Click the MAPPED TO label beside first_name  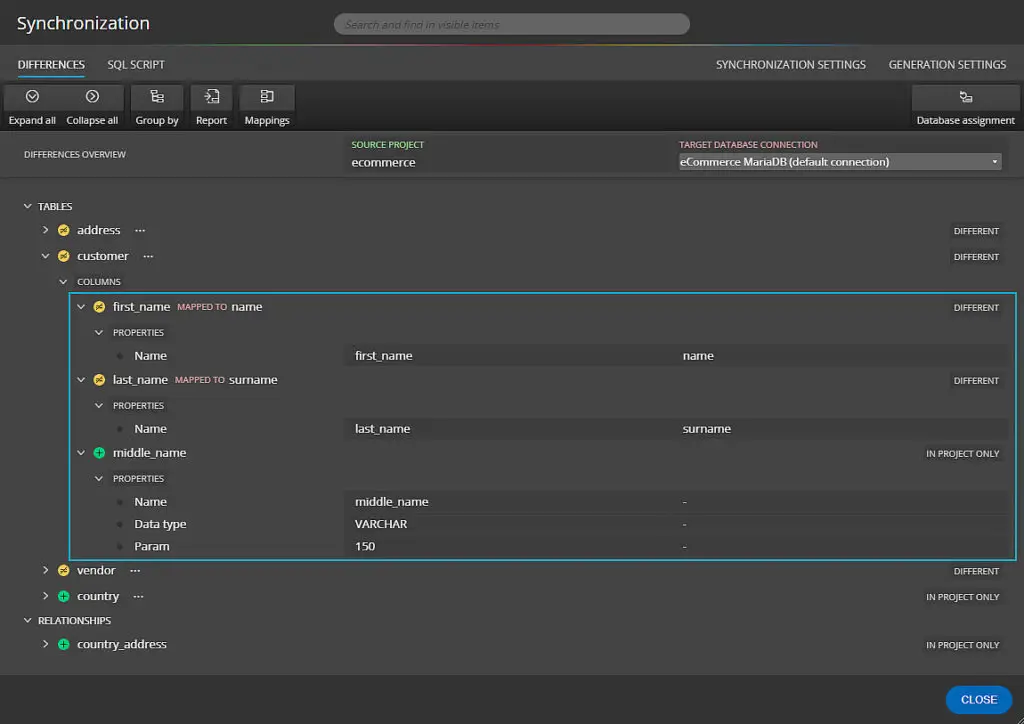point(202,307)
